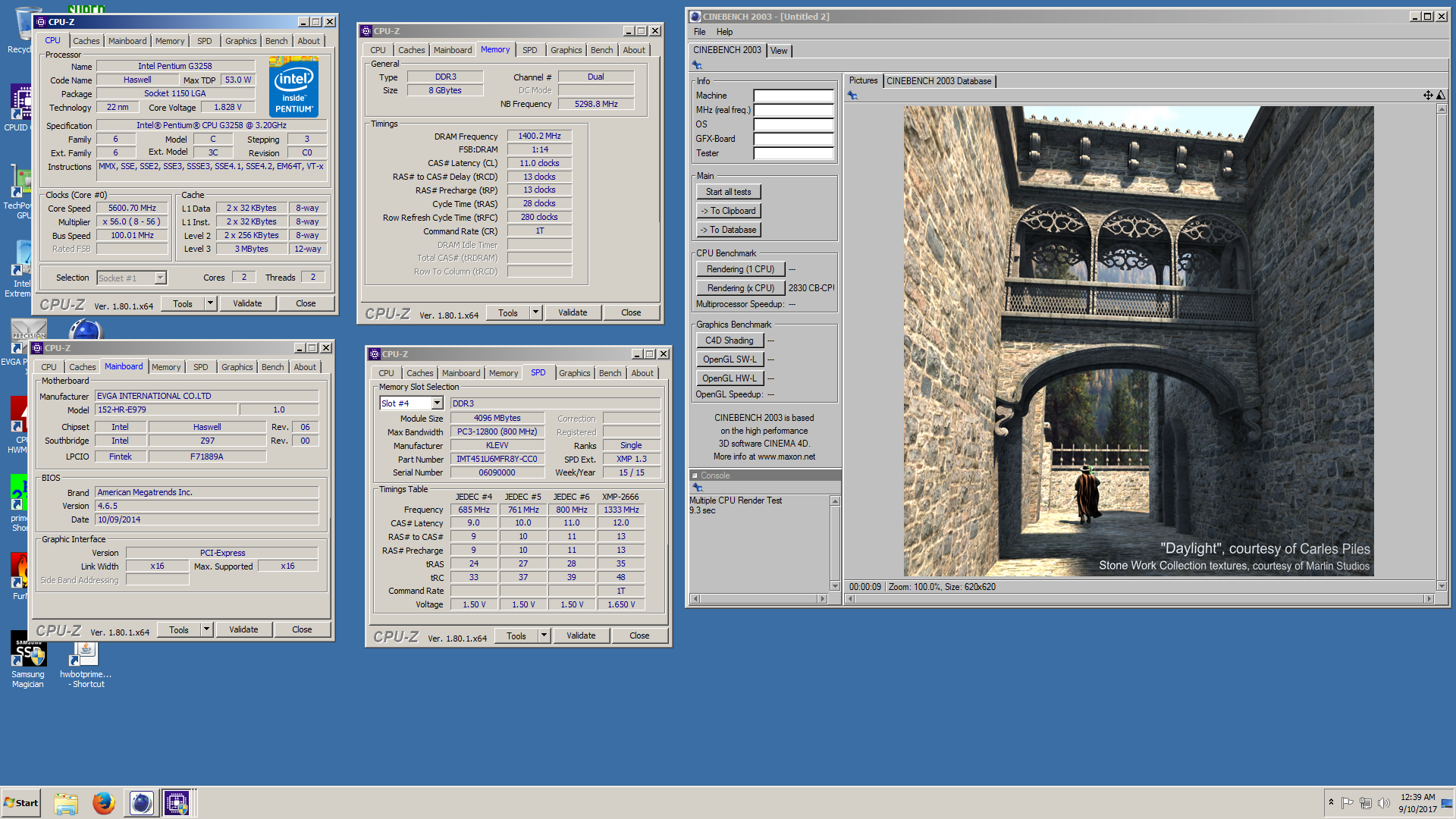
Task: Click the four-arrow move icon above the render
Action: tap(1428, 96)
